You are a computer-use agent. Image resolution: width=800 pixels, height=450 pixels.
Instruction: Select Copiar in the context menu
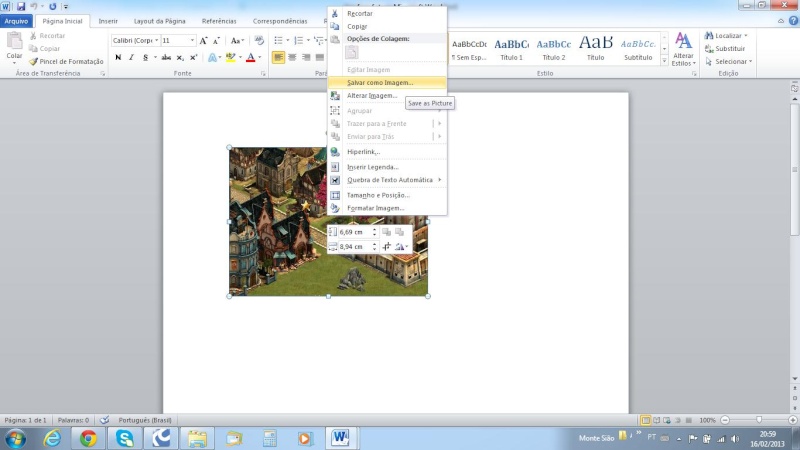tap(387, 27)
